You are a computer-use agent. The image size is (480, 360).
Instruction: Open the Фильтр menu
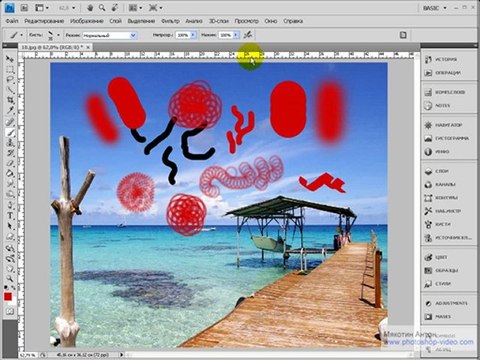click(170, 21)
